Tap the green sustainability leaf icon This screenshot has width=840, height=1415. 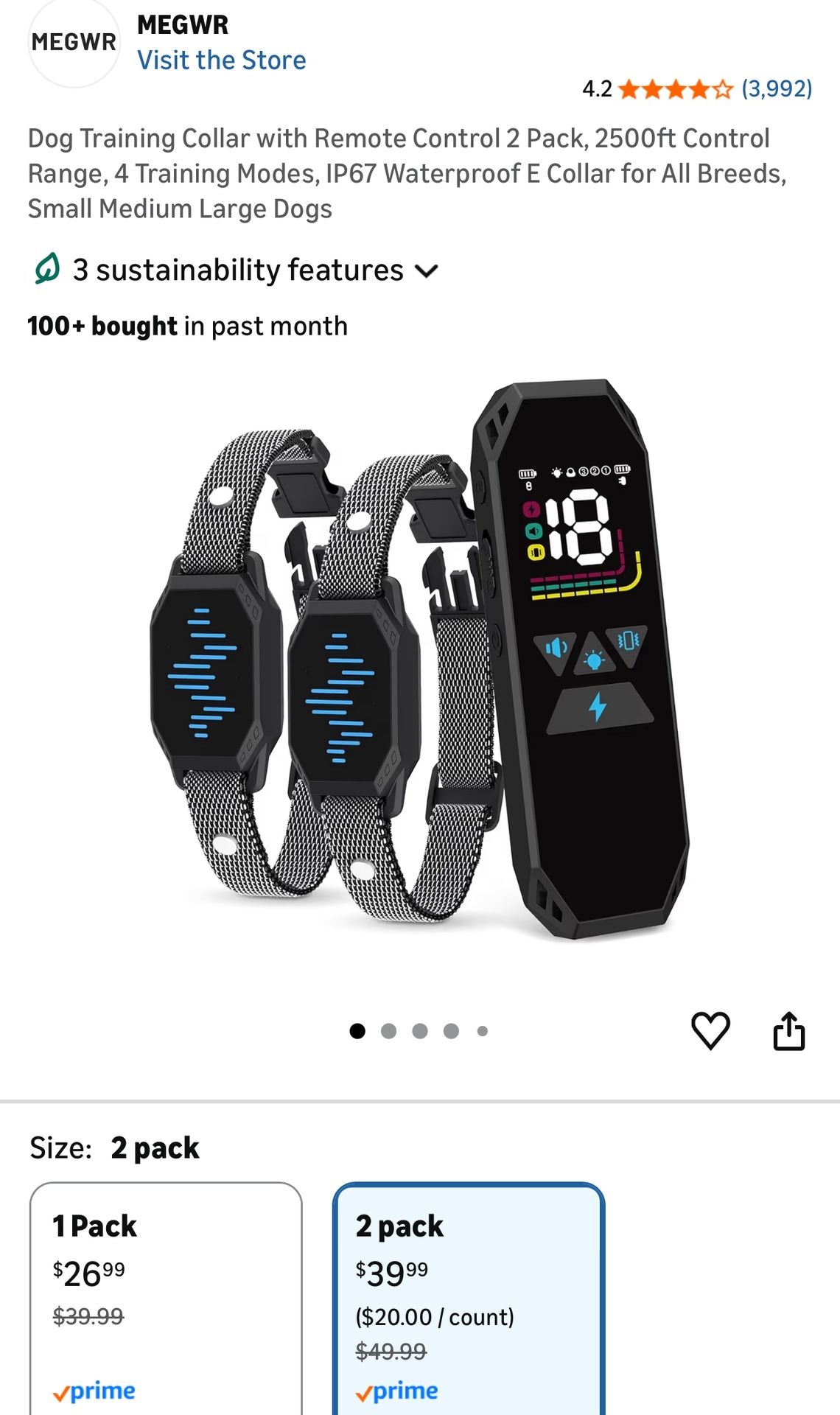pyautogui.click(x=47, y=269)
